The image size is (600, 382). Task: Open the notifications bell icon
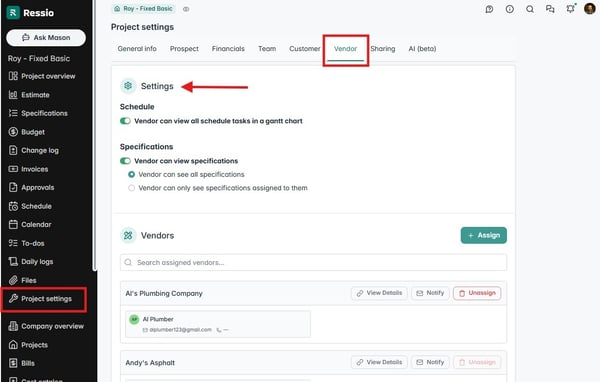point(571,9)
